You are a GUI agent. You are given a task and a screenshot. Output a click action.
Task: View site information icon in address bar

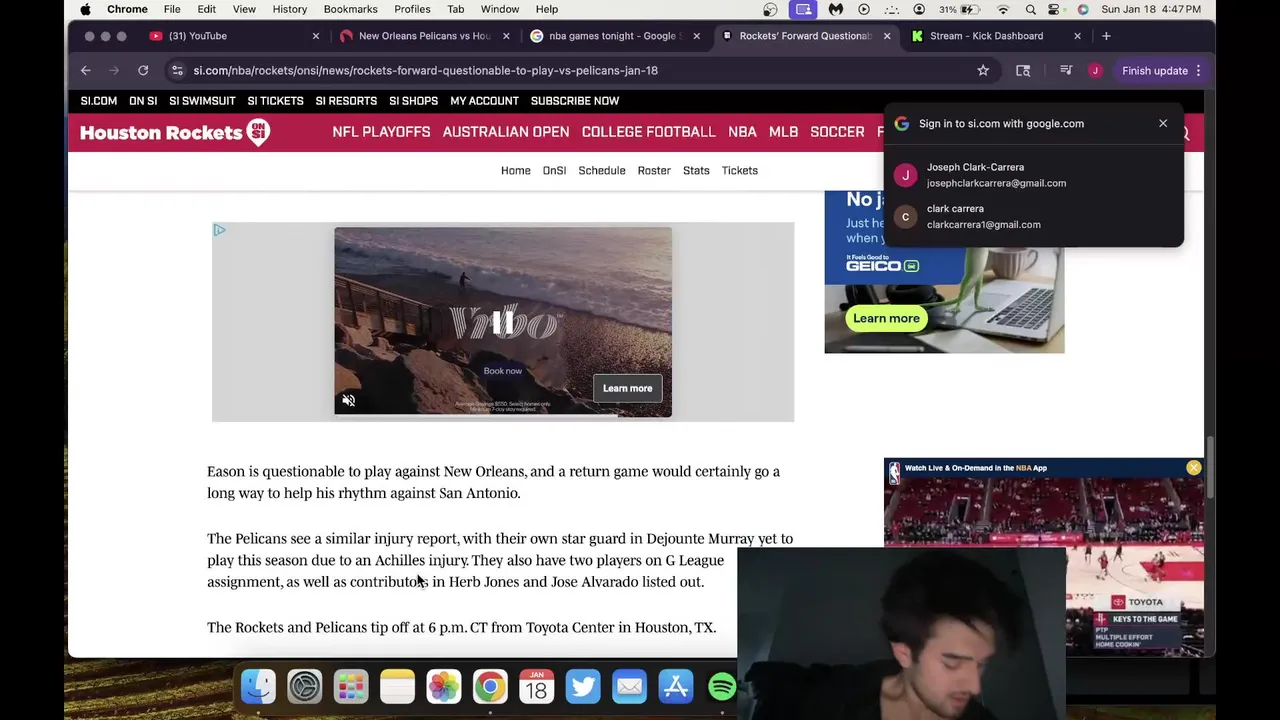point(177,70)
